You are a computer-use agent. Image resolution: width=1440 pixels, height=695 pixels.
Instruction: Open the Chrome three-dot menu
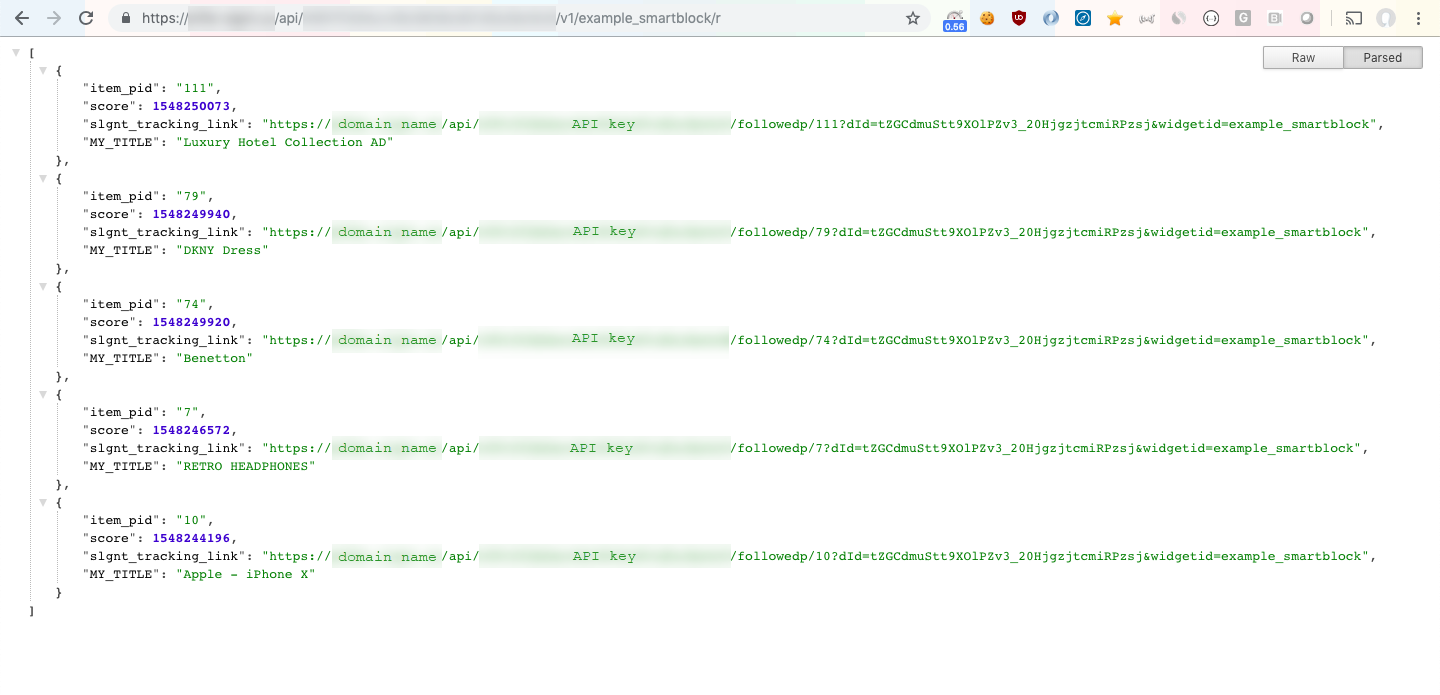click(1418, 18)
